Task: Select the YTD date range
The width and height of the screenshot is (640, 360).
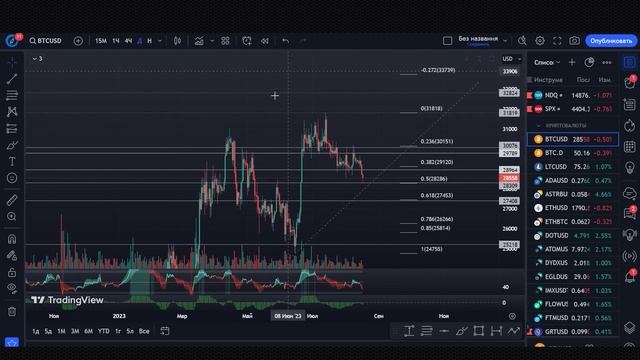Action: (103, 331)
